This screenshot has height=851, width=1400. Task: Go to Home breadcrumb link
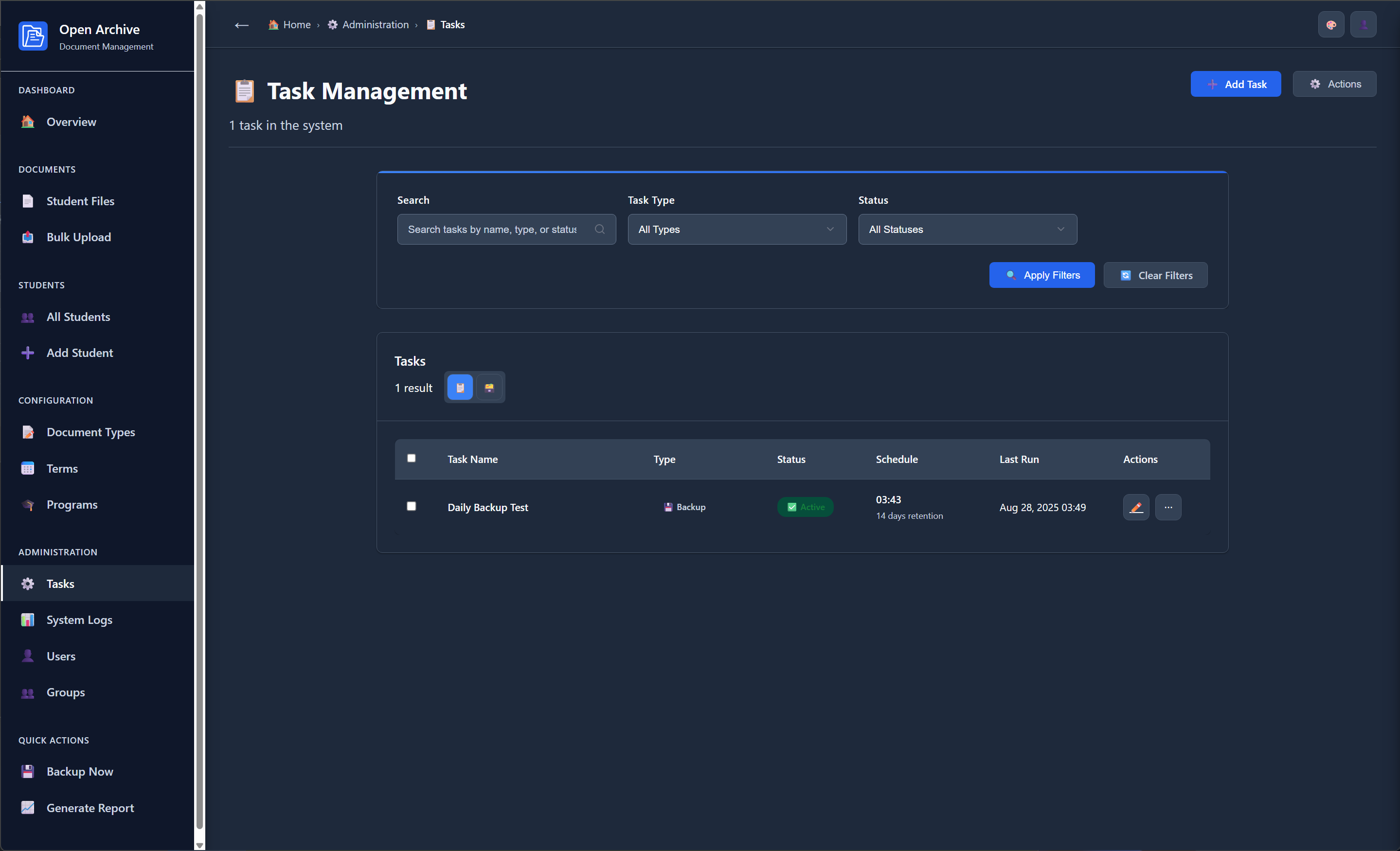289,24
